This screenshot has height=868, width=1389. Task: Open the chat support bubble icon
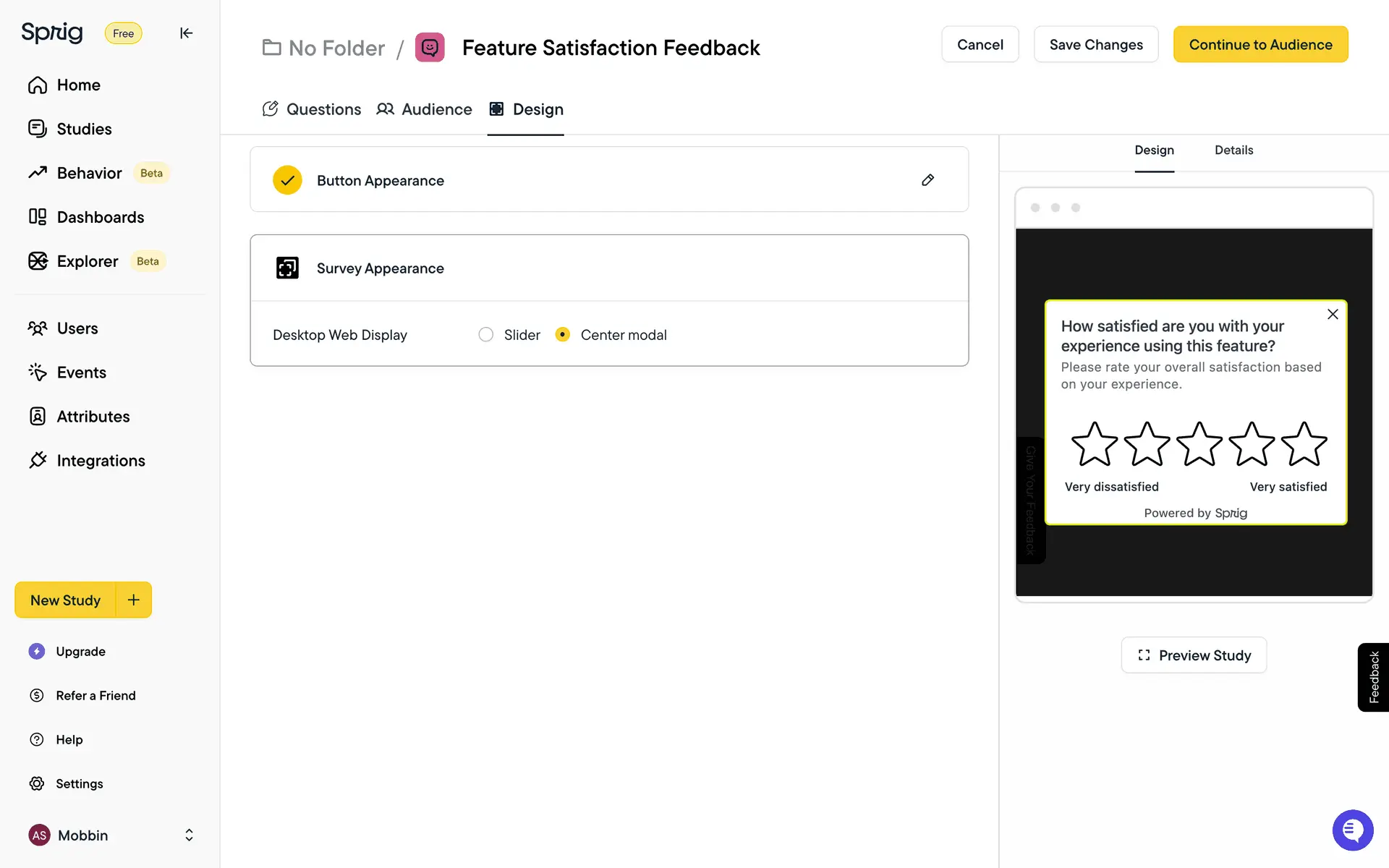coord(1352,830)
